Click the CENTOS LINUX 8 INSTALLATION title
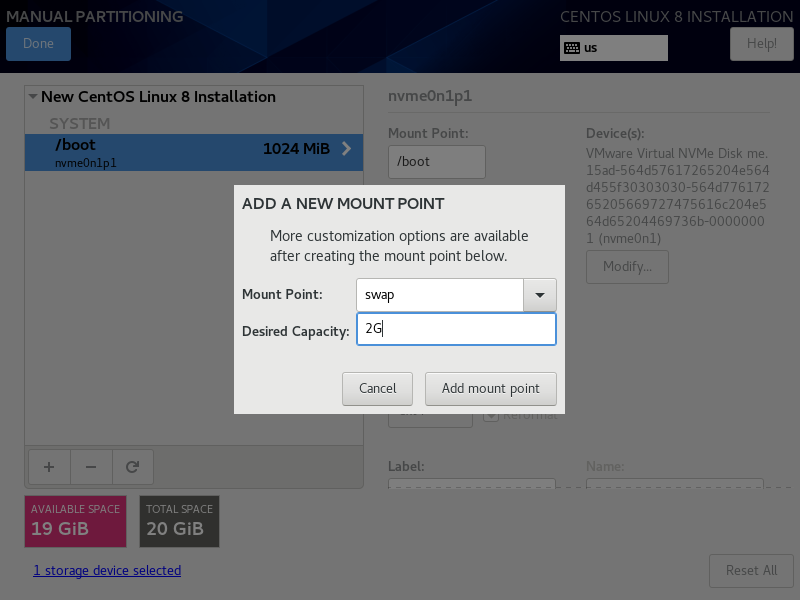800x600 pixels. tap(677, 16)
